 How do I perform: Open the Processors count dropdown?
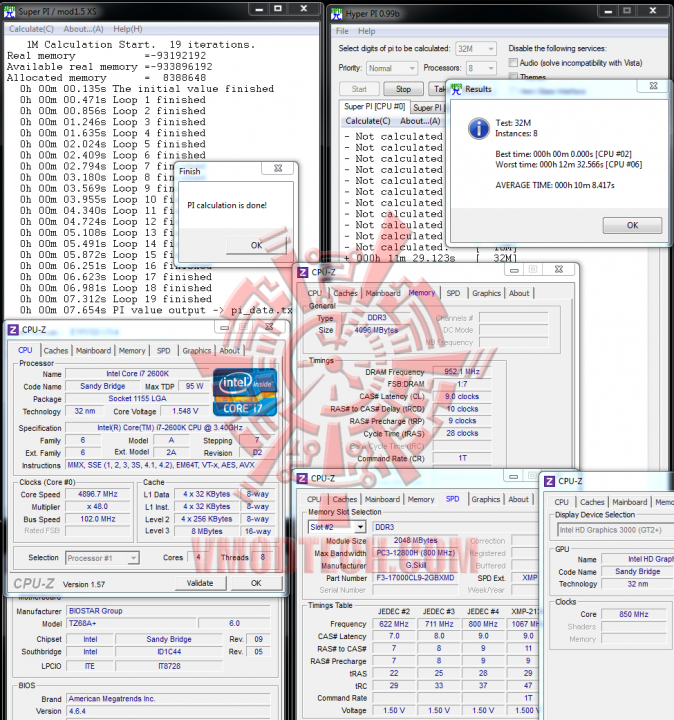pos(481,68)
